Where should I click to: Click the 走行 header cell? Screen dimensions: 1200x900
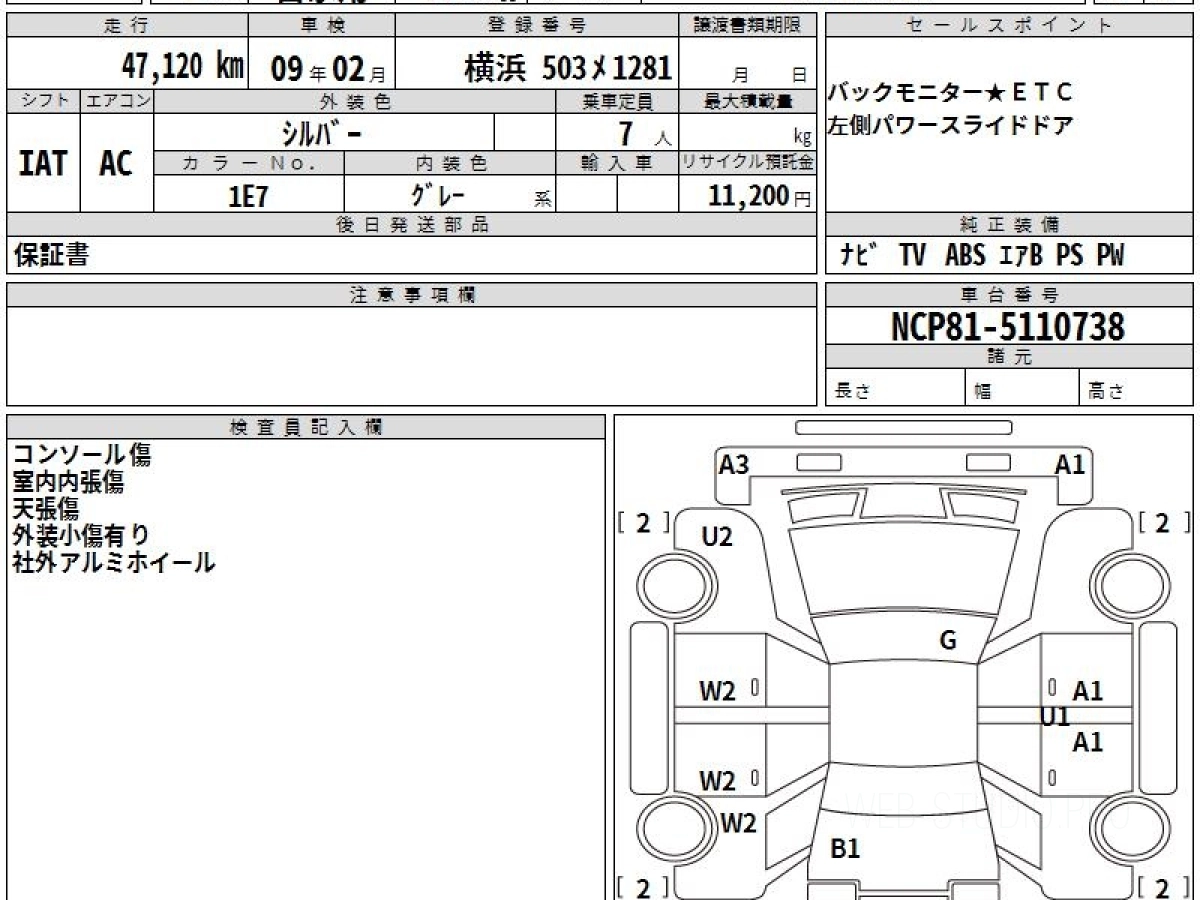(127, 26)
